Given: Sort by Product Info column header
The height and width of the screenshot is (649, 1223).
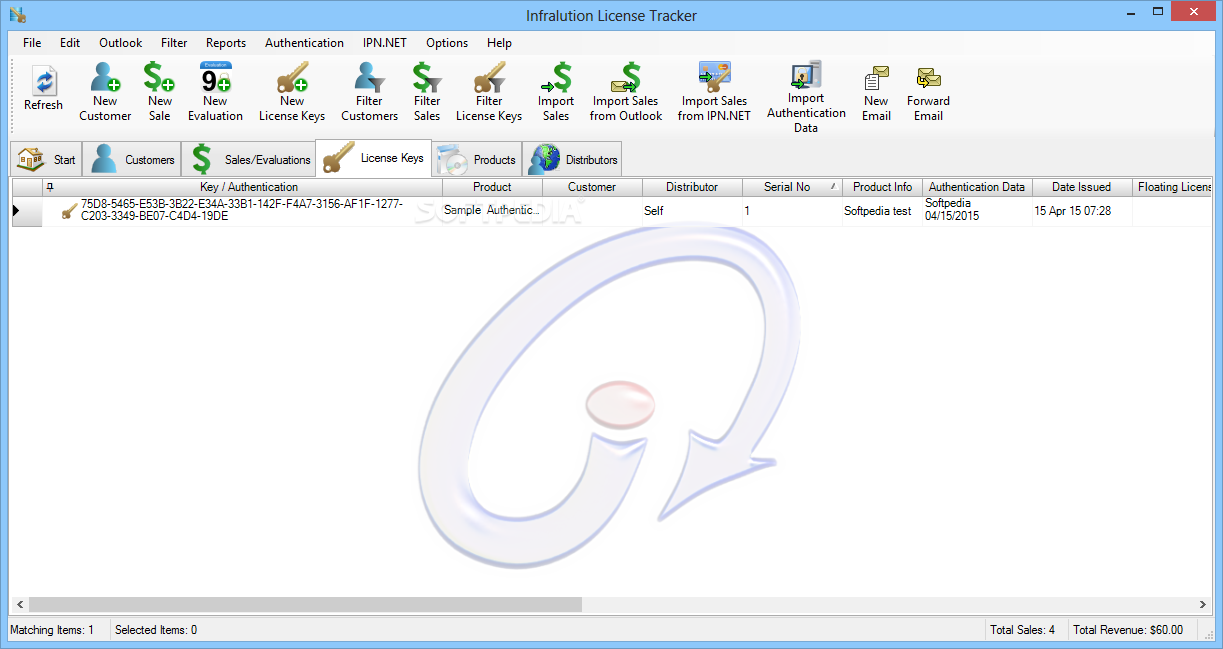Looking at the screenshot, I should point(882,187).
